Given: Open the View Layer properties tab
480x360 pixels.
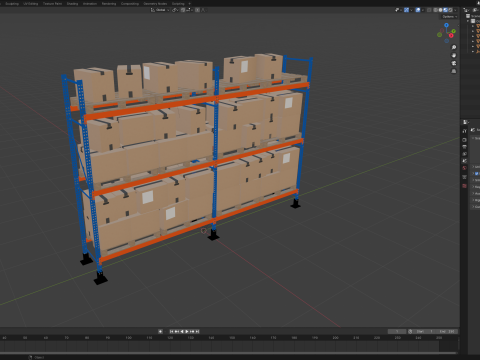Looking at the screenshot, I should (x=464, y=154).
